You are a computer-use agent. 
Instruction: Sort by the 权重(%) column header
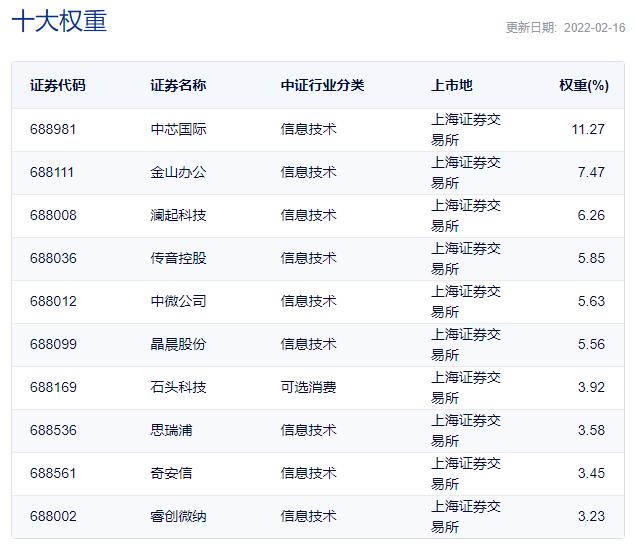coord(583,86)
